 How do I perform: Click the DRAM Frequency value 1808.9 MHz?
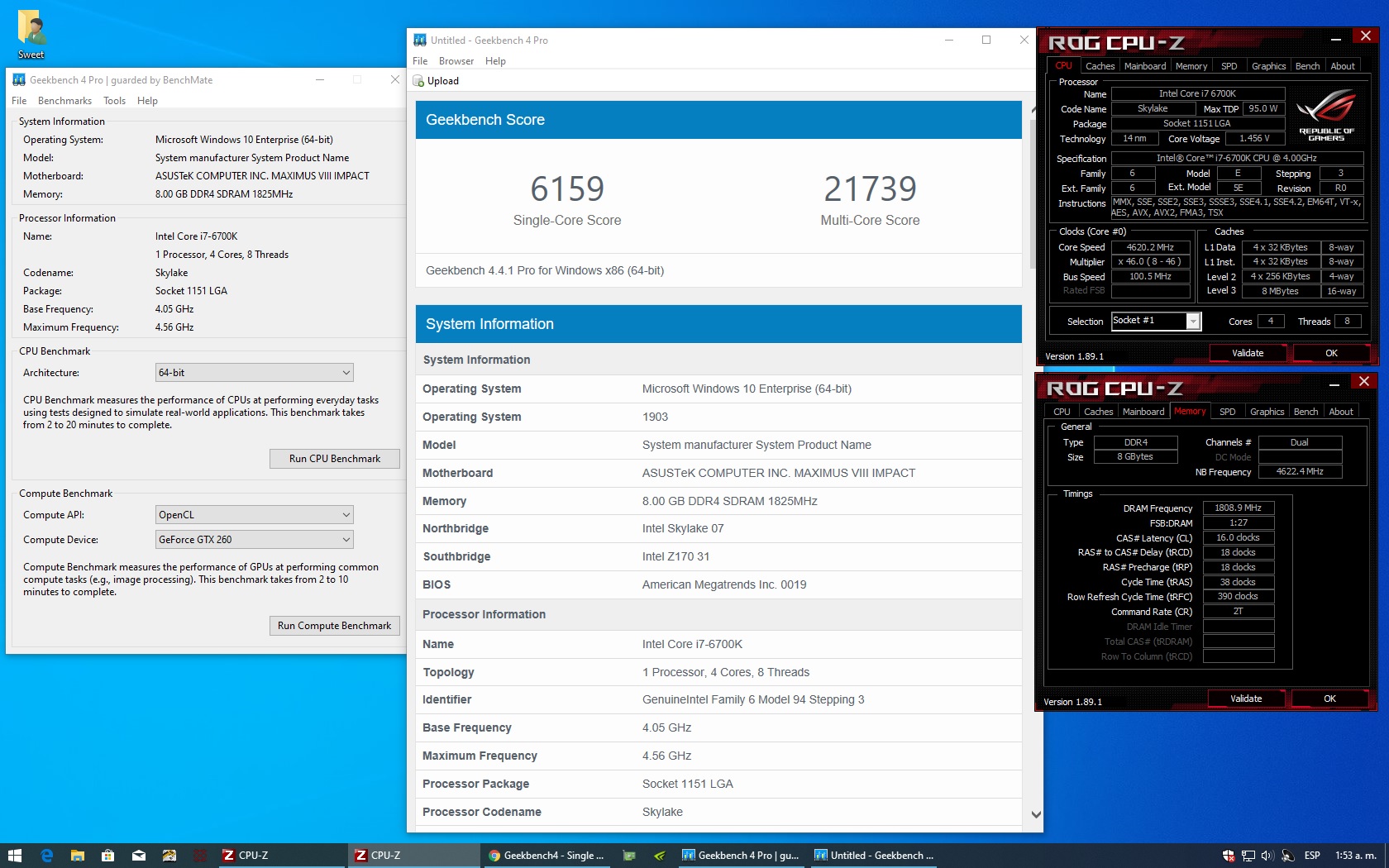pos(1238,508)
